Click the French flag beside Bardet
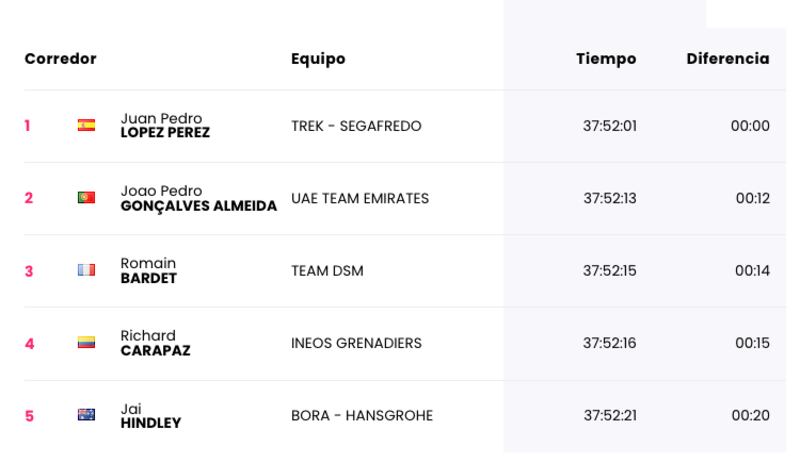Viewport: 800px width, 463px height. [86, 270]
